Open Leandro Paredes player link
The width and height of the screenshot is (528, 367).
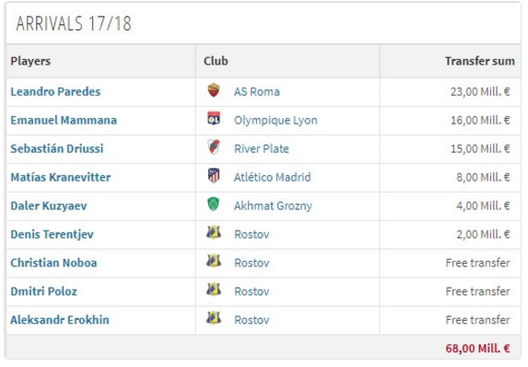click(56, 92)
